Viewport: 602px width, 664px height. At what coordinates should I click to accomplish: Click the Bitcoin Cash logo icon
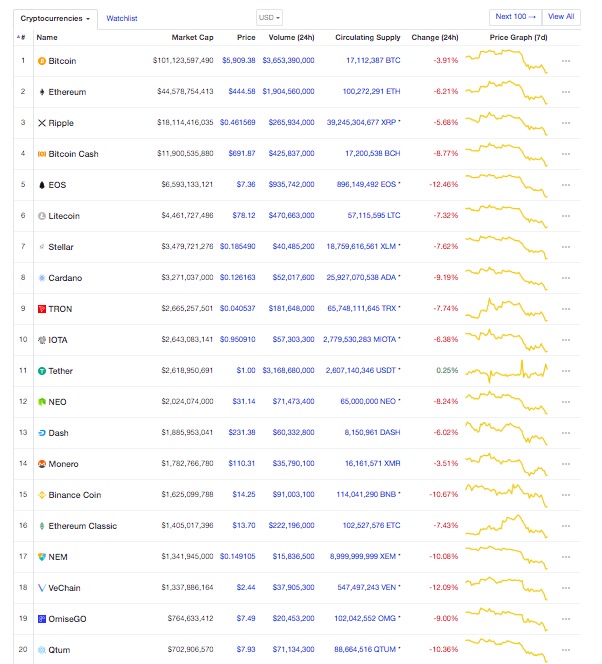pos(41,154)
